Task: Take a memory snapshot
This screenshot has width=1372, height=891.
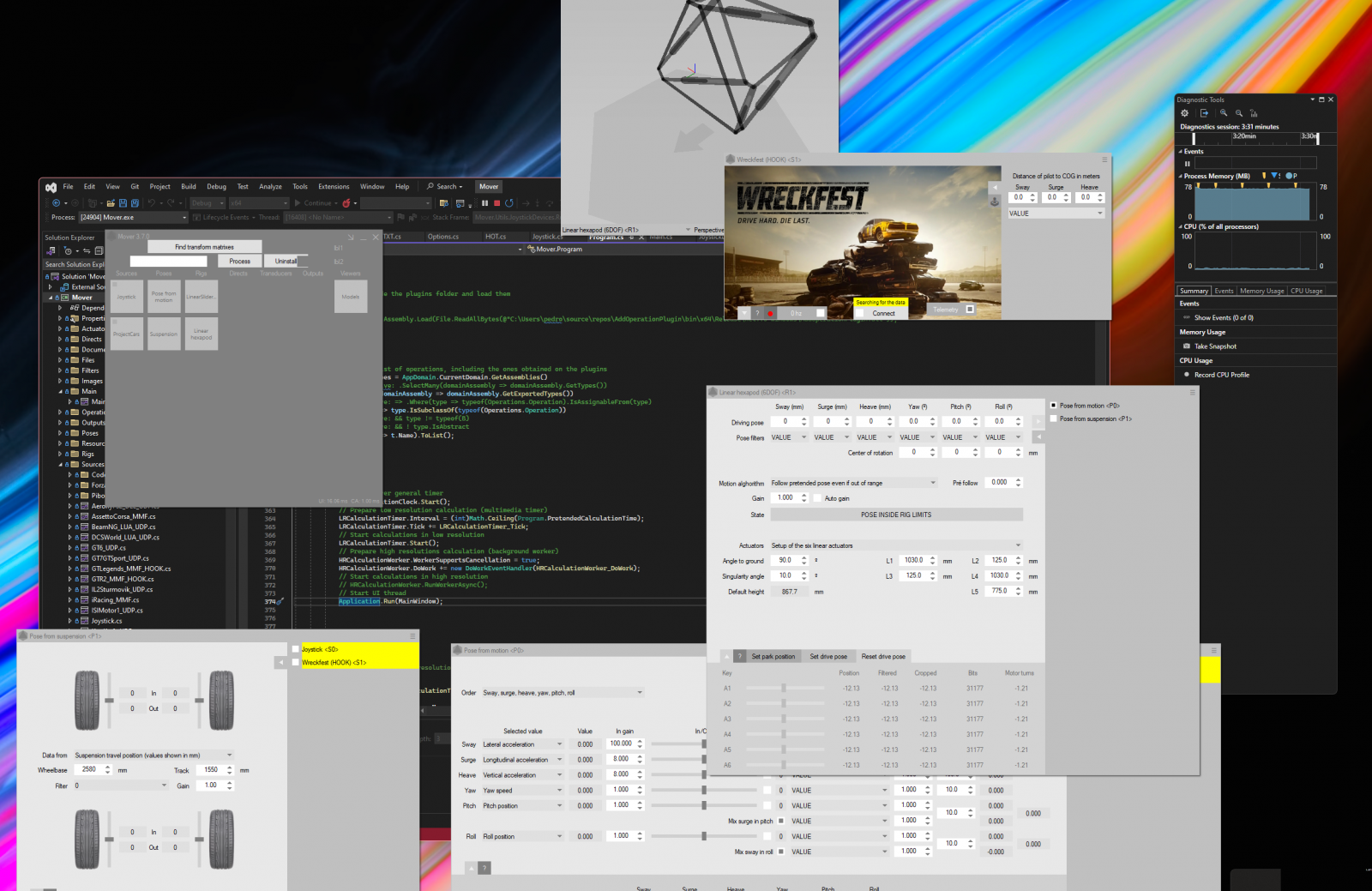Action: (x=1215, y=346)
